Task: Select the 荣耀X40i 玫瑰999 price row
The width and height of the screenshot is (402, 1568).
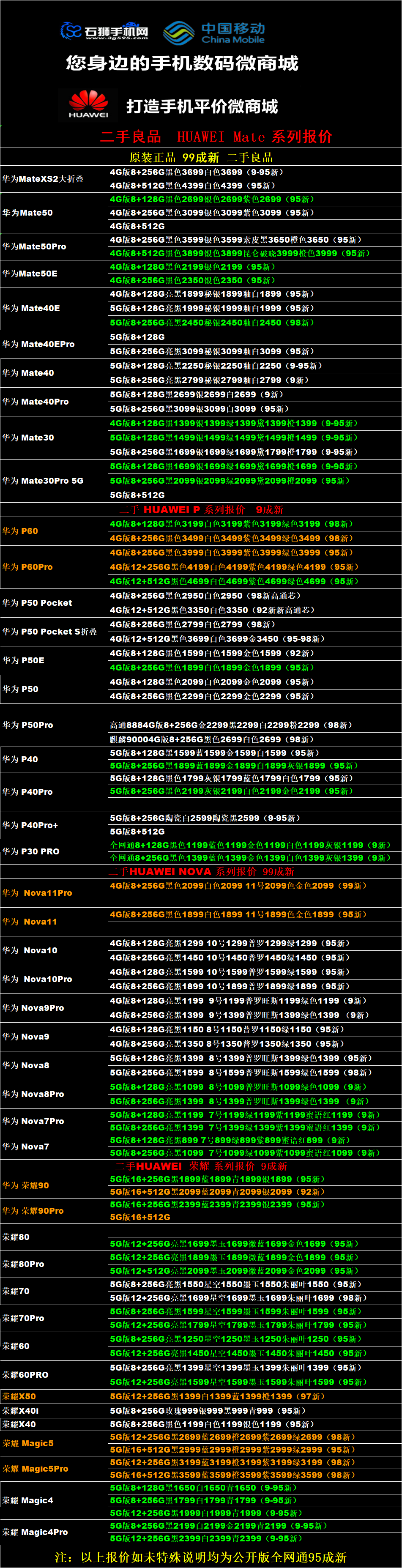Action: tap(254, 1410)
